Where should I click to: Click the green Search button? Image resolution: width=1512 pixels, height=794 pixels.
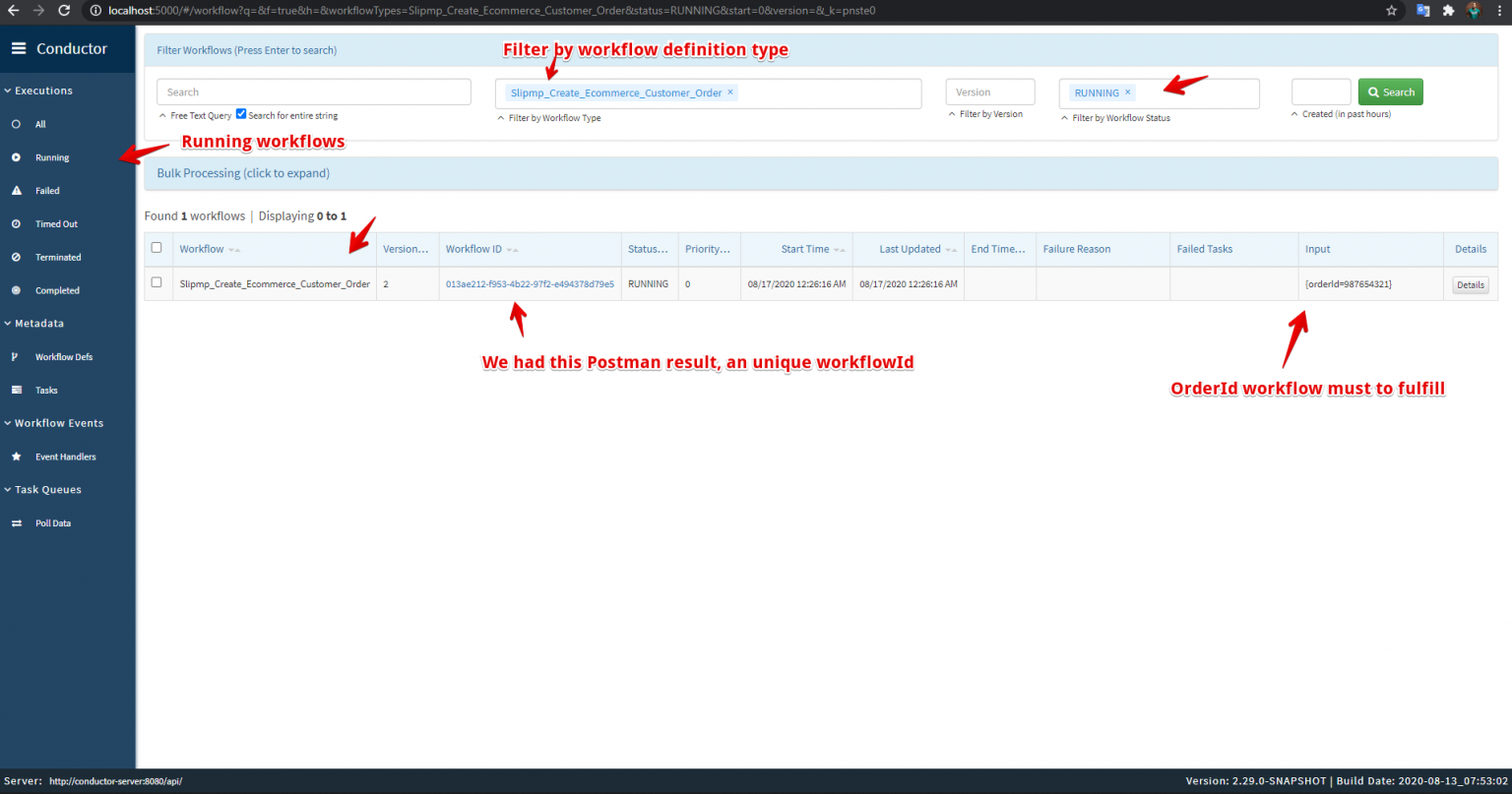point(1390,92)
